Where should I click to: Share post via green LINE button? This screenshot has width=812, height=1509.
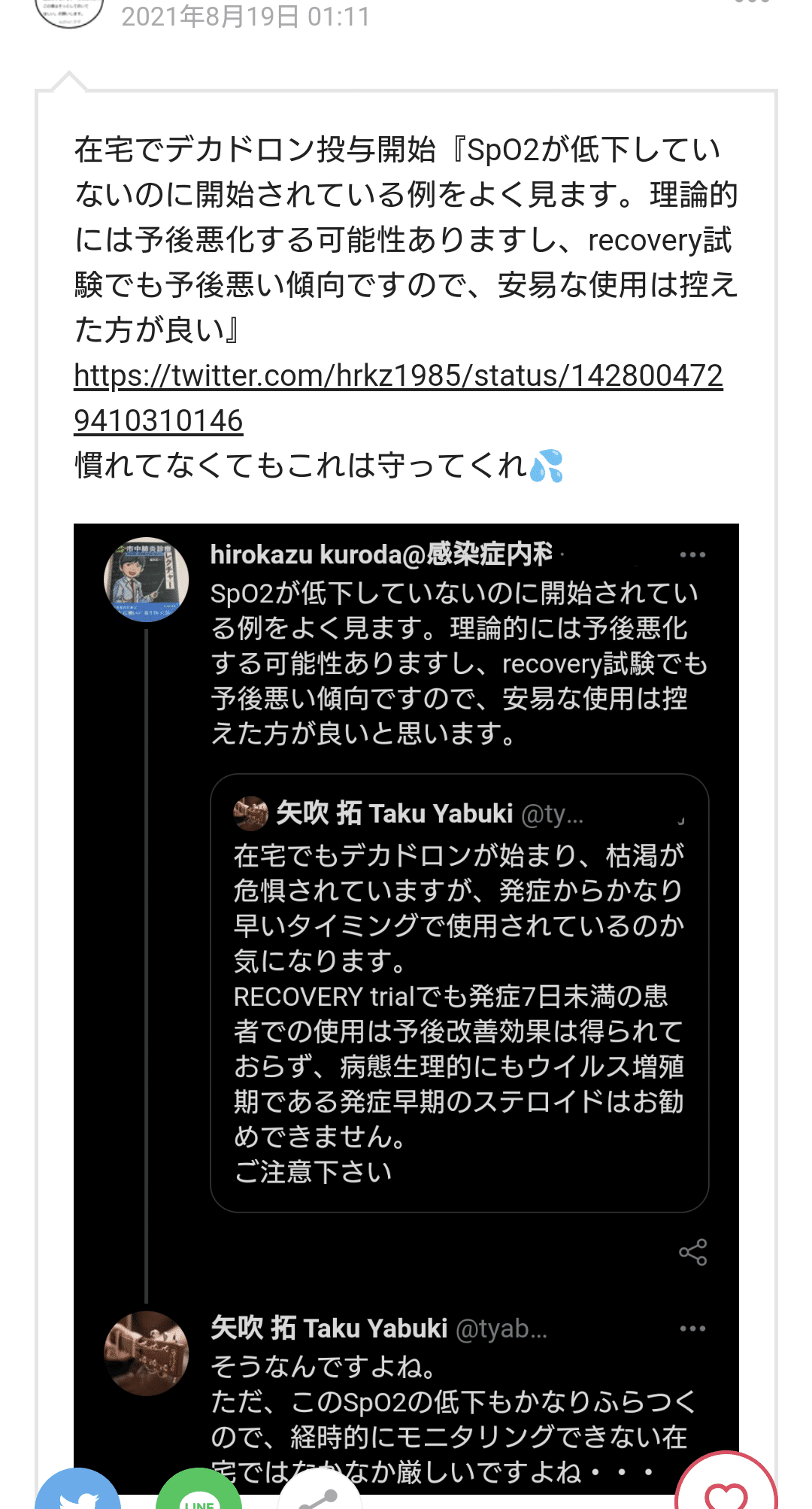click(x=198, y=1493)
